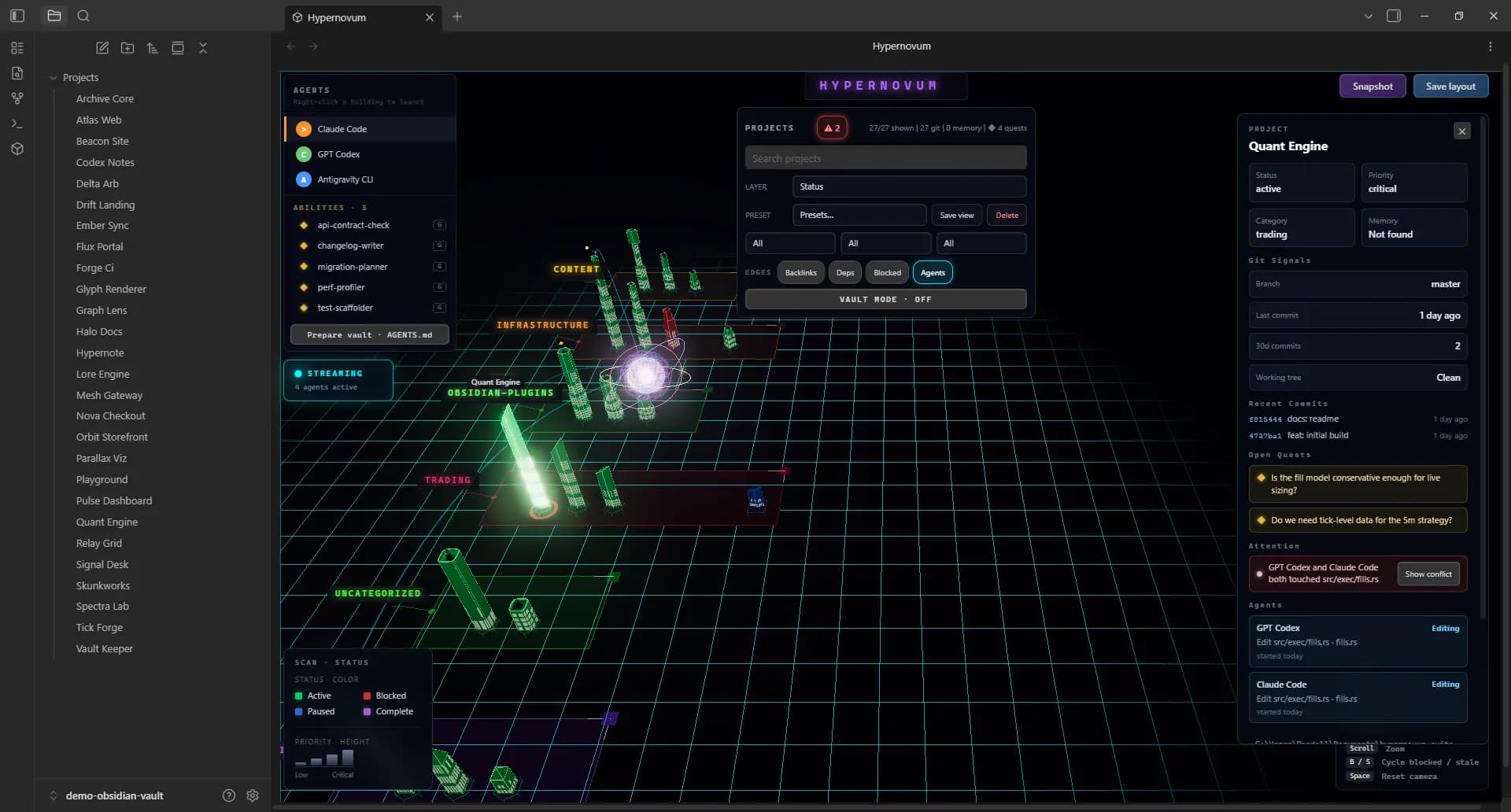Click the Delete preset button
Image resolution: width=1511 pixels, height=812 pixels.
pyautogui.click(x=1007, y=215)
